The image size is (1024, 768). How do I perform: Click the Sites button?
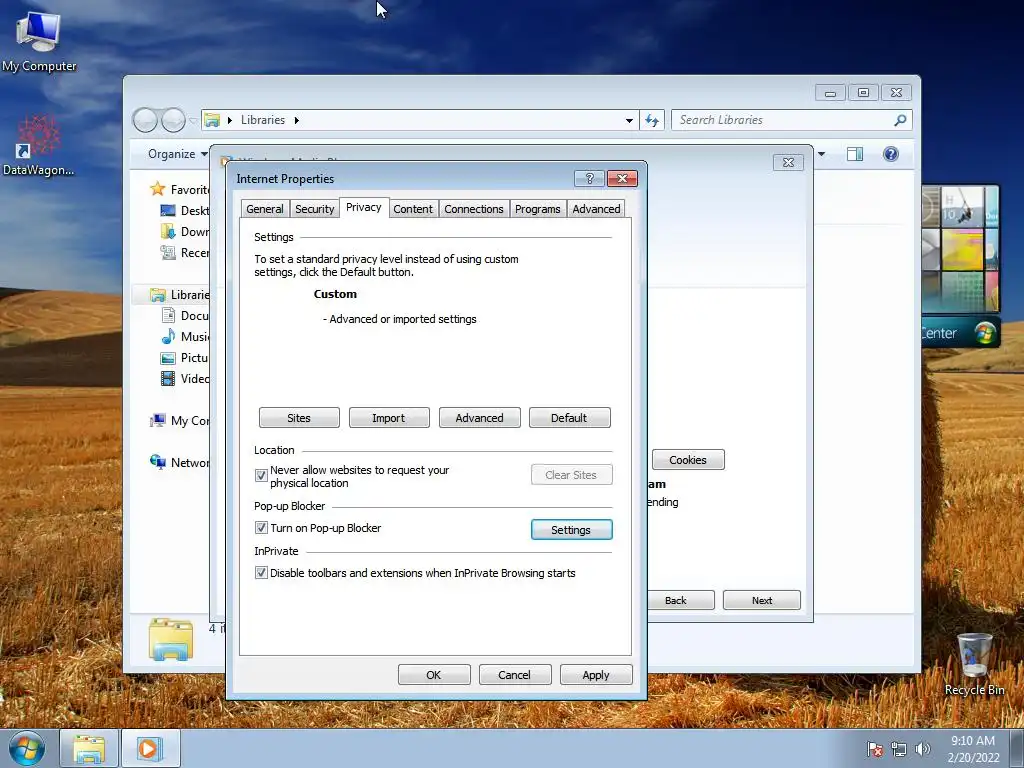[x=299, y=418]
